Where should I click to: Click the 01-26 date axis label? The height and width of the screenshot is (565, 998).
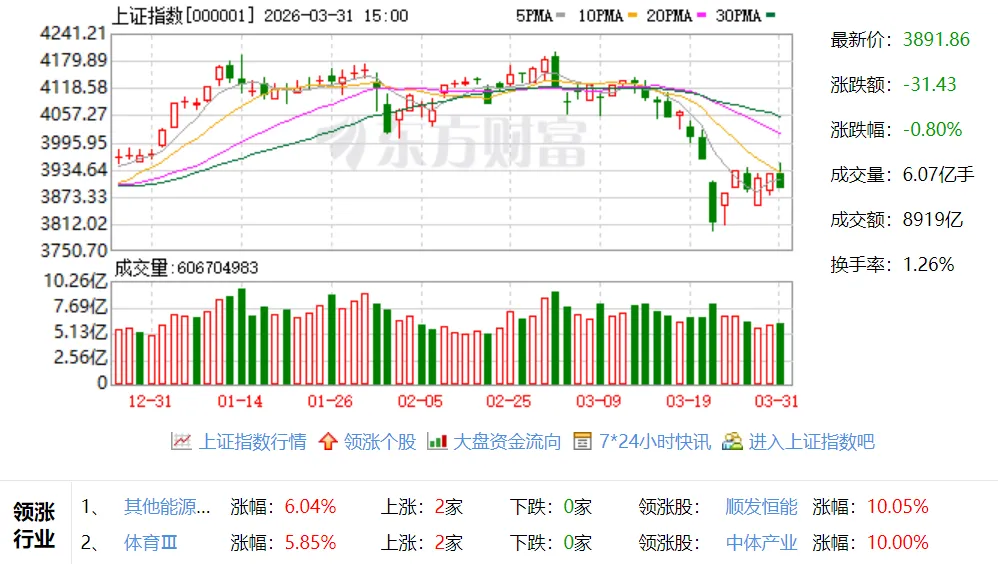(330, 401)
